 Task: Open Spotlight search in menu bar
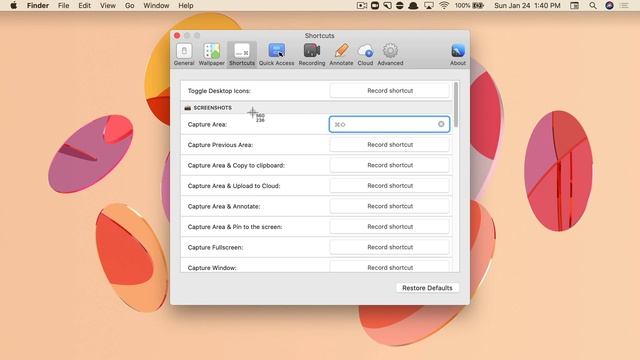pyautogui.click(x=593, y=6)
